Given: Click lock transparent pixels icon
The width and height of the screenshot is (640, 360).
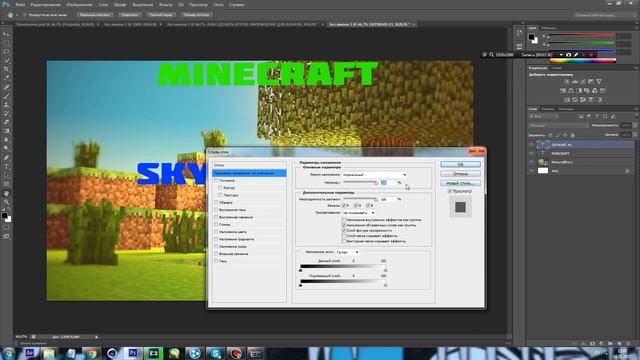Looking at the screenshot, I should [x=550, y=135].
